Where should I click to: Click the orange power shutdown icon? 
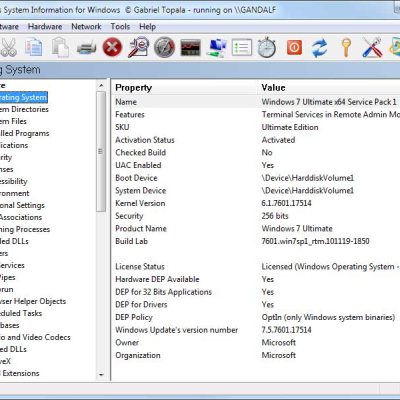point(294,47)
